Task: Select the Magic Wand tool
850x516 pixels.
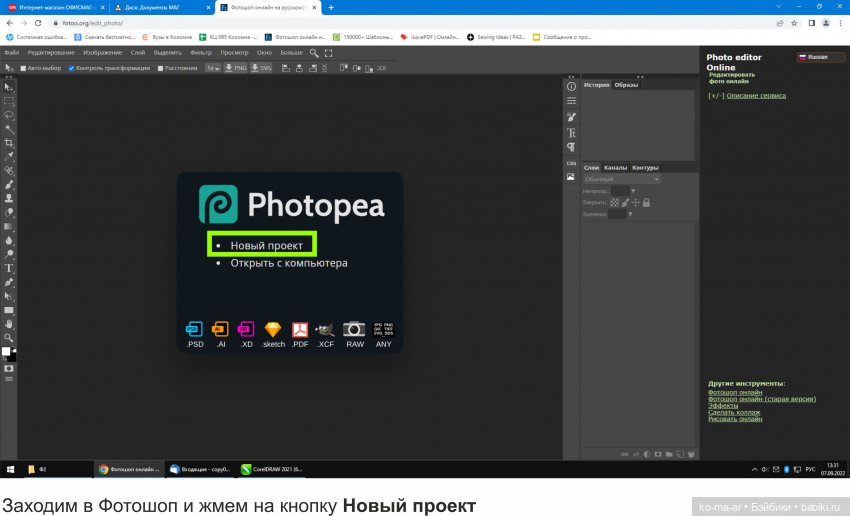Action: (9, 129)
